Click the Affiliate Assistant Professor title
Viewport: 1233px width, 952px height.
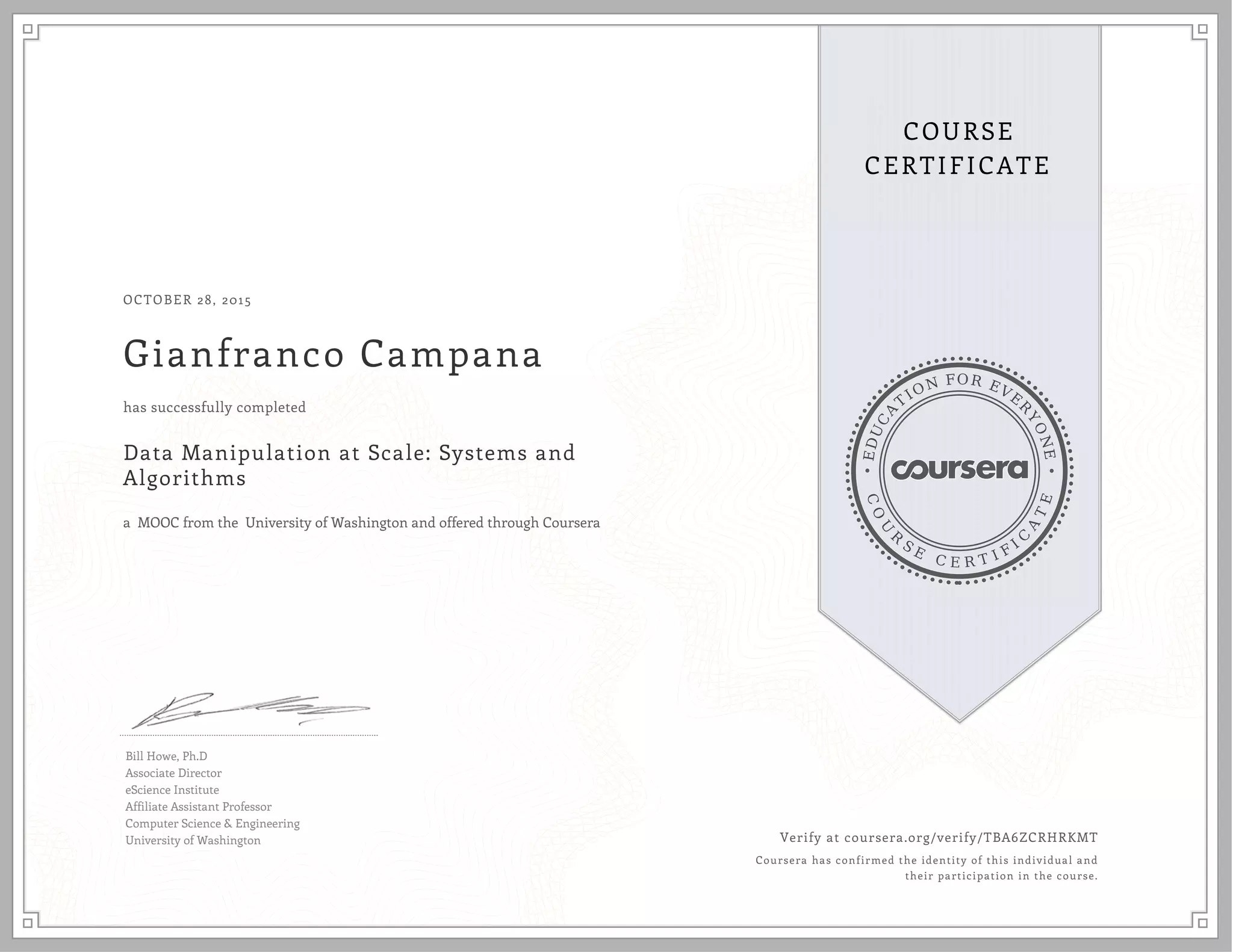point(198,806)
